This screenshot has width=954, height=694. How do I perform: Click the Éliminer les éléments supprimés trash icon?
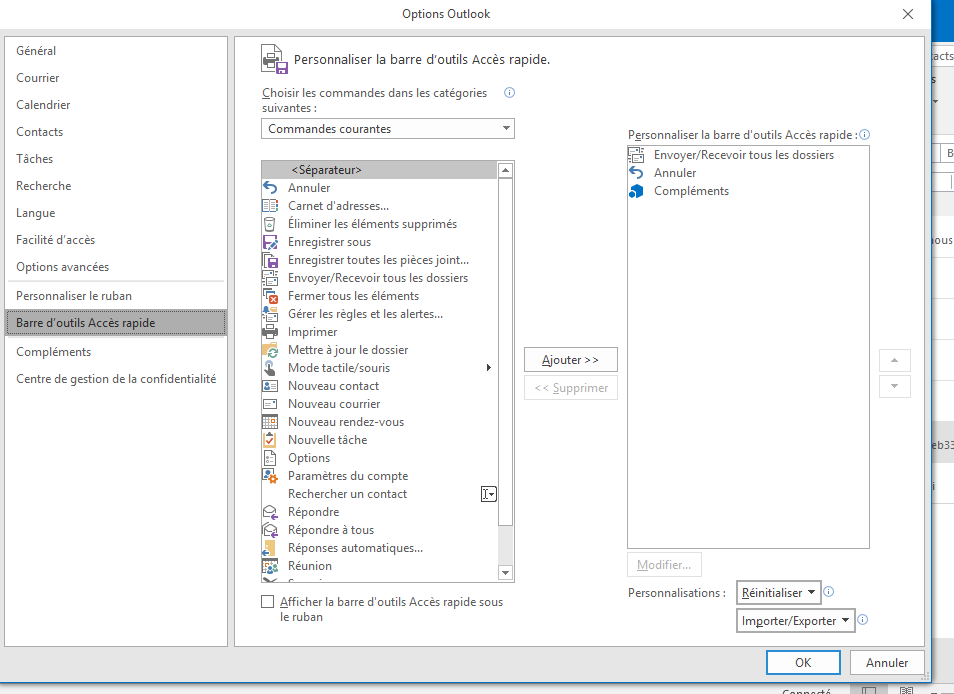[270, 224]
